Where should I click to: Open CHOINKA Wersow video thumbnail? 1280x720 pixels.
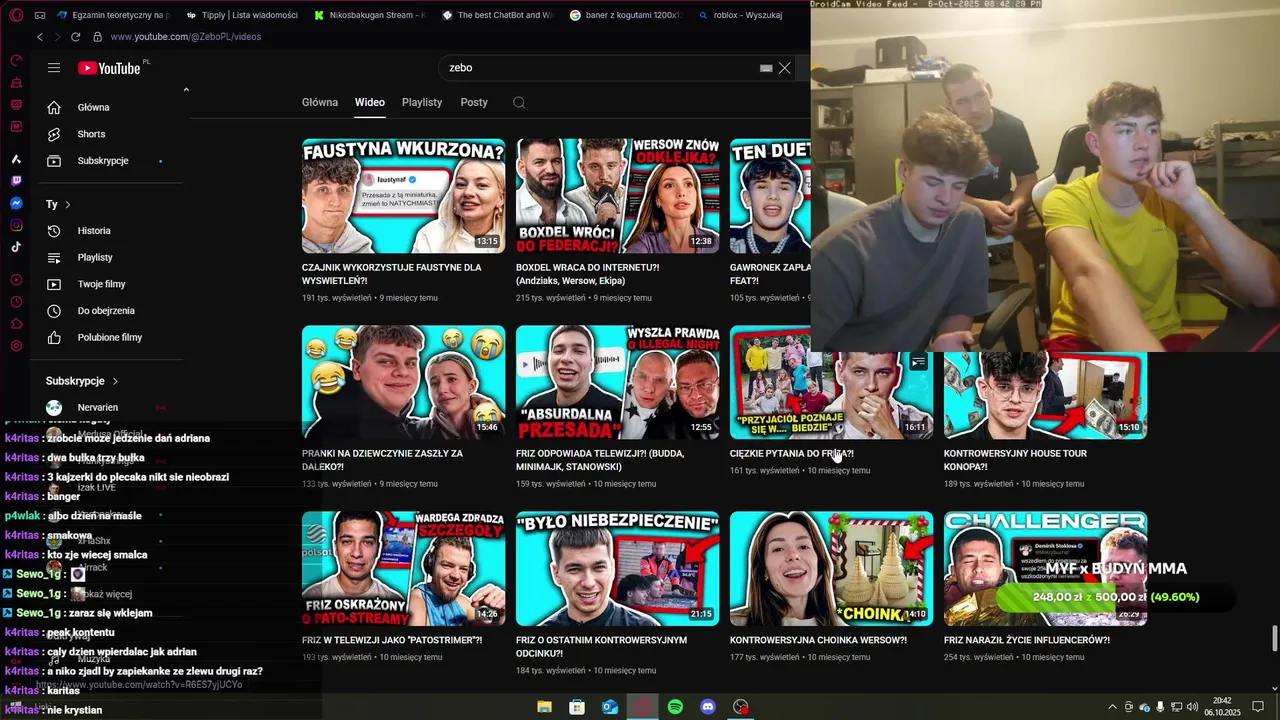click(x=831, y=568)
